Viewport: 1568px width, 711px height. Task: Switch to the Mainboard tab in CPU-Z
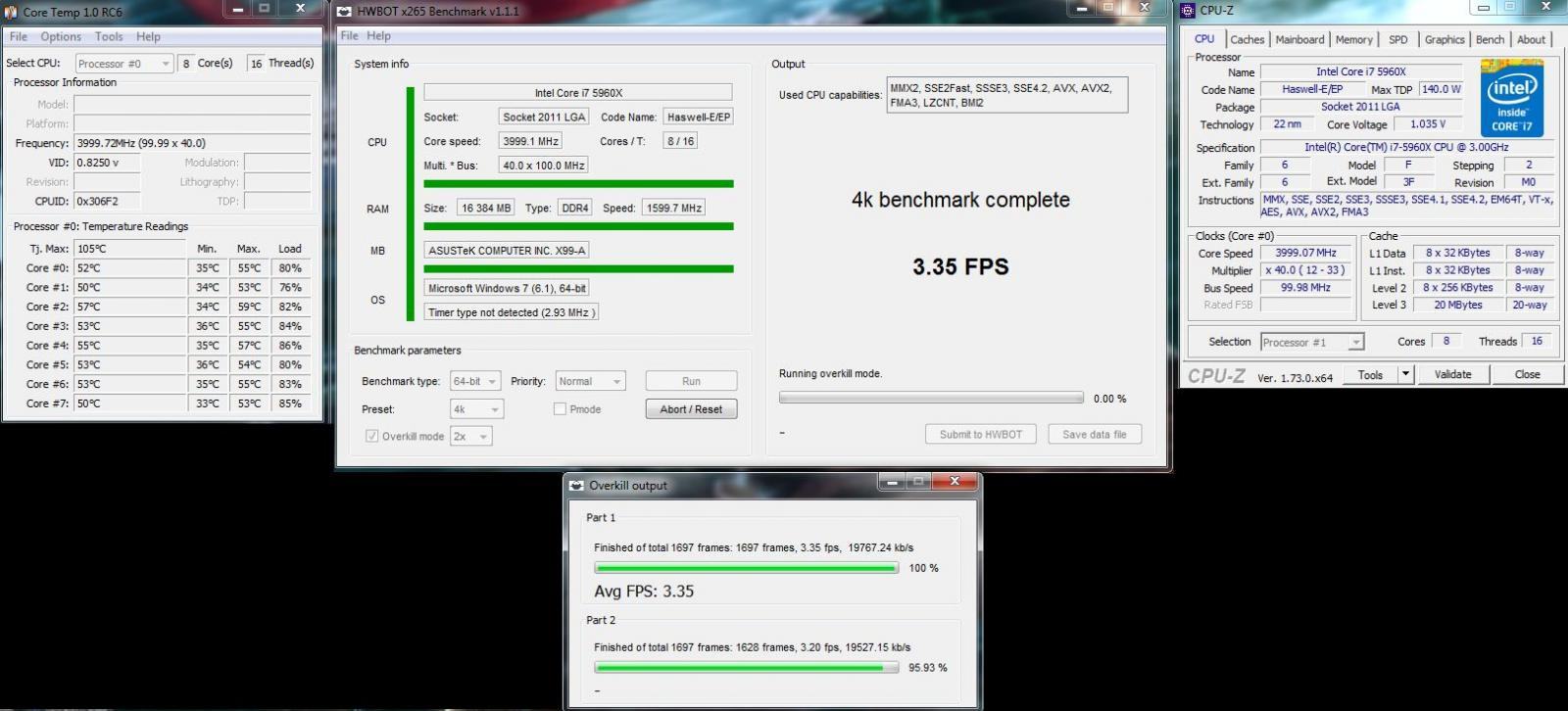coord(1299,39)
